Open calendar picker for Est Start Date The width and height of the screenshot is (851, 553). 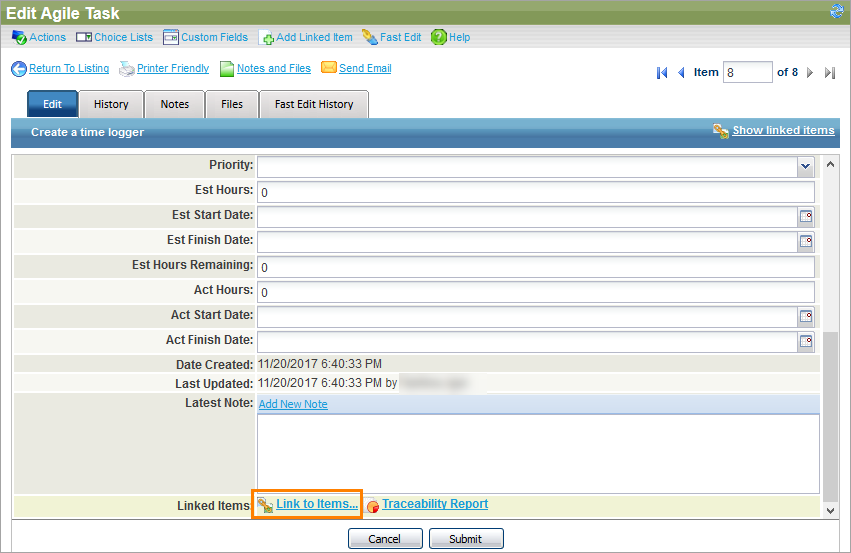pyautogui.click(x=806, y=216)
